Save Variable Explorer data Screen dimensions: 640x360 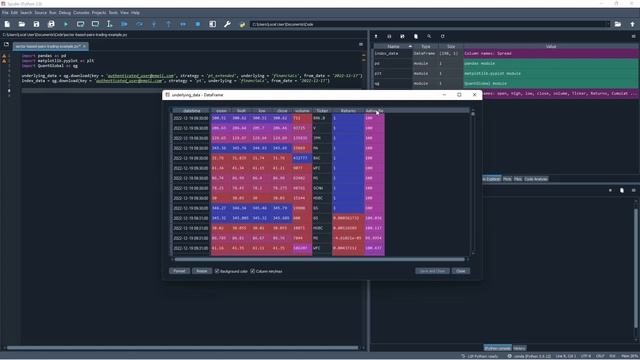click(x=389, y=36)
